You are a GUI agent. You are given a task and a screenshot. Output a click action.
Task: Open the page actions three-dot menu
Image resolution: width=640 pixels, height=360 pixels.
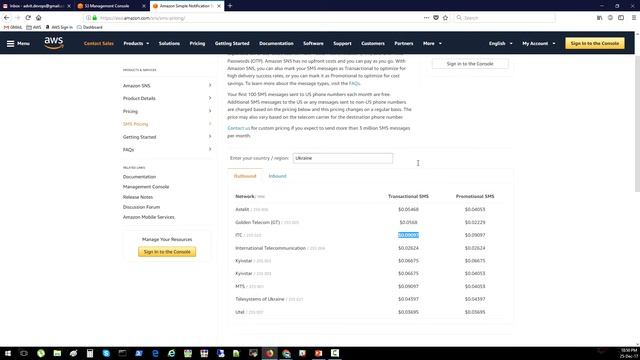[x=427, y=18]
